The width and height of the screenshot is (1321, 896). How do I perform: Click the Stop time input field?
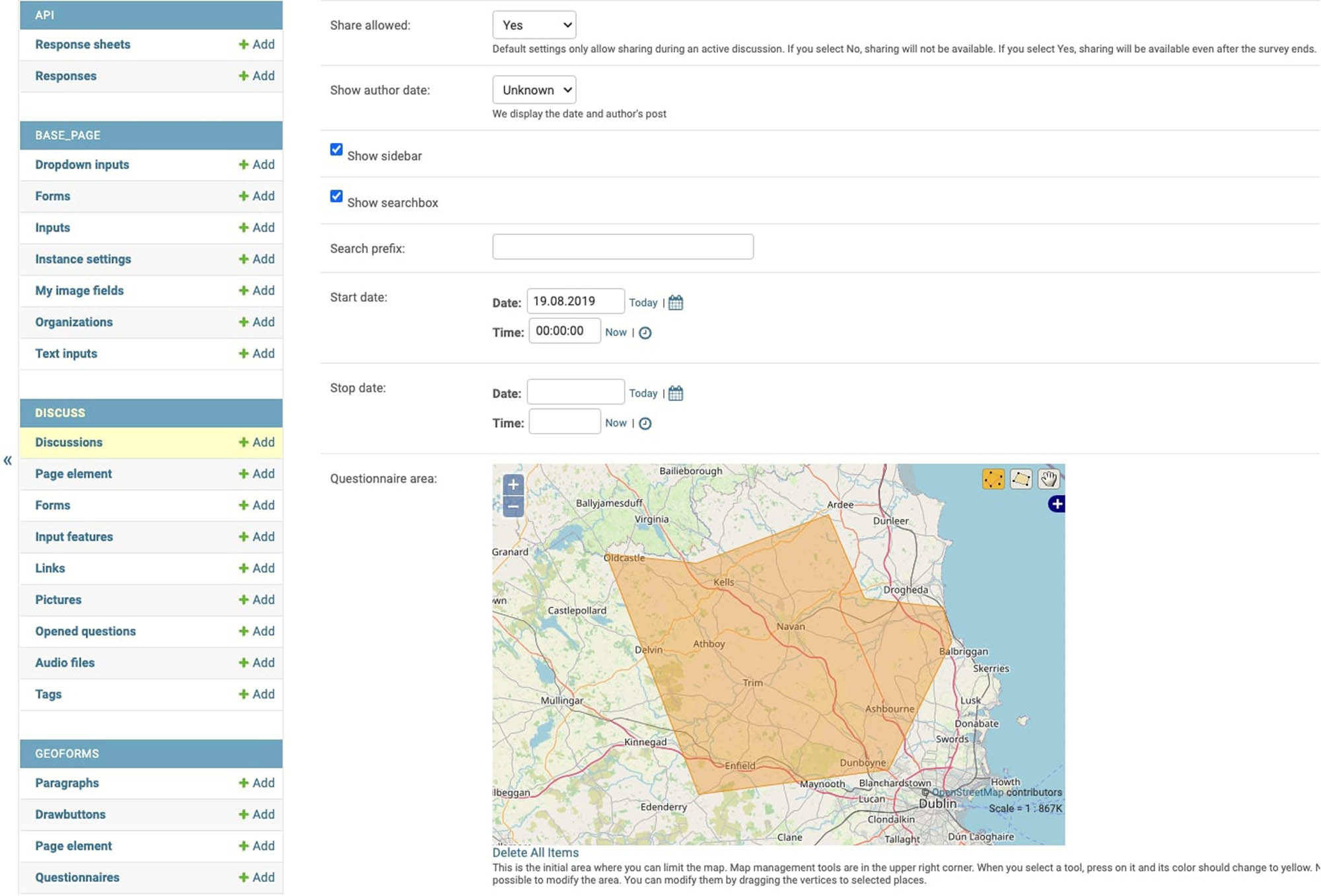(565, 421)
